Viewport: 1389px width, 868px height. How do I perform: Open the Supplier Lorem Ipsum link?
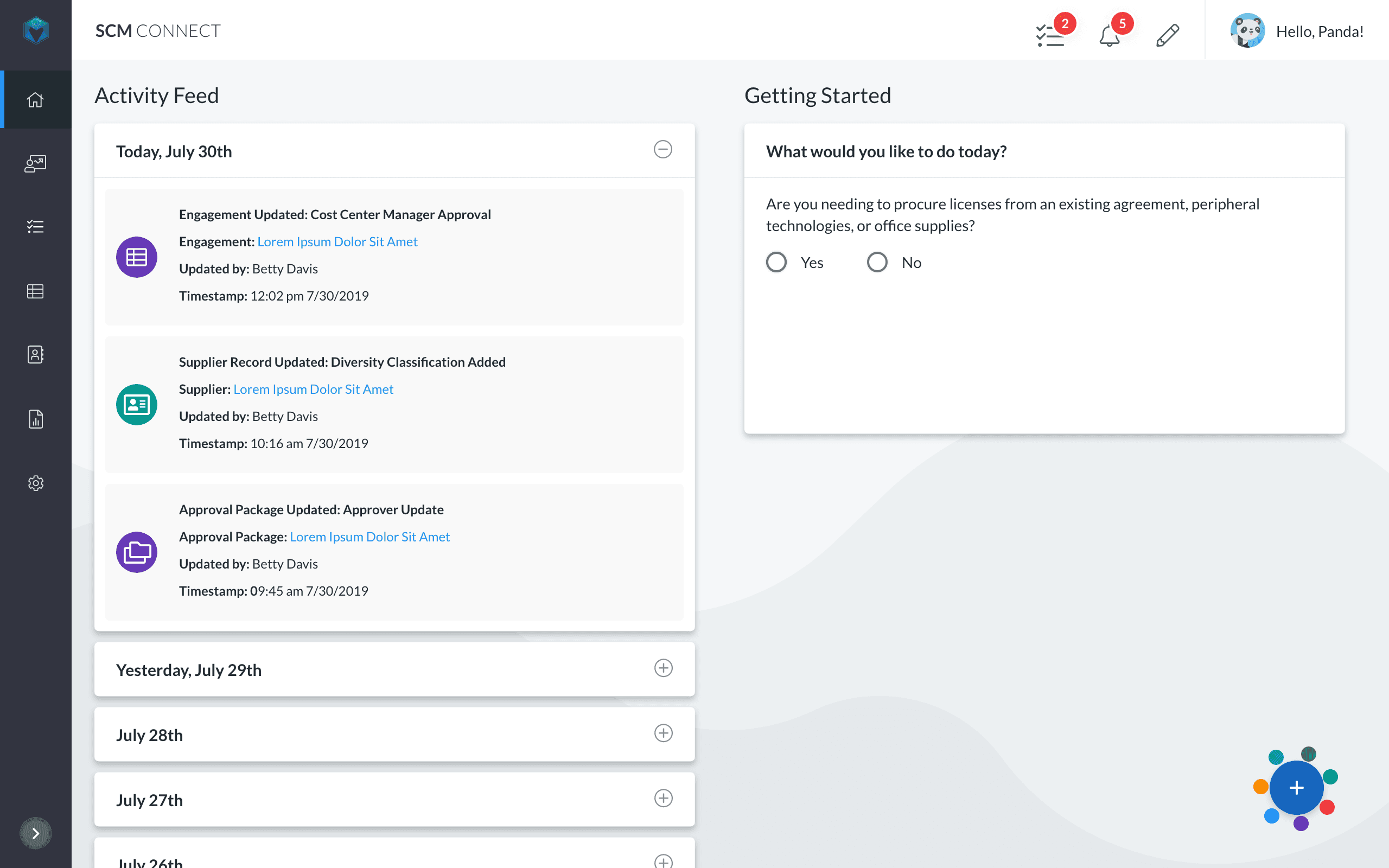[313, 389]
